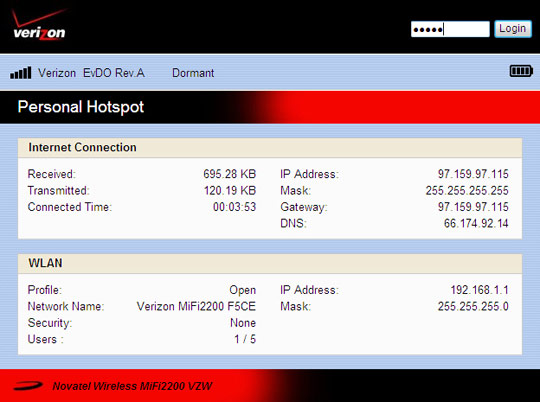Click the battery level icon
Image resolution: width=540 pixels, height=402 pixels.
521,71
